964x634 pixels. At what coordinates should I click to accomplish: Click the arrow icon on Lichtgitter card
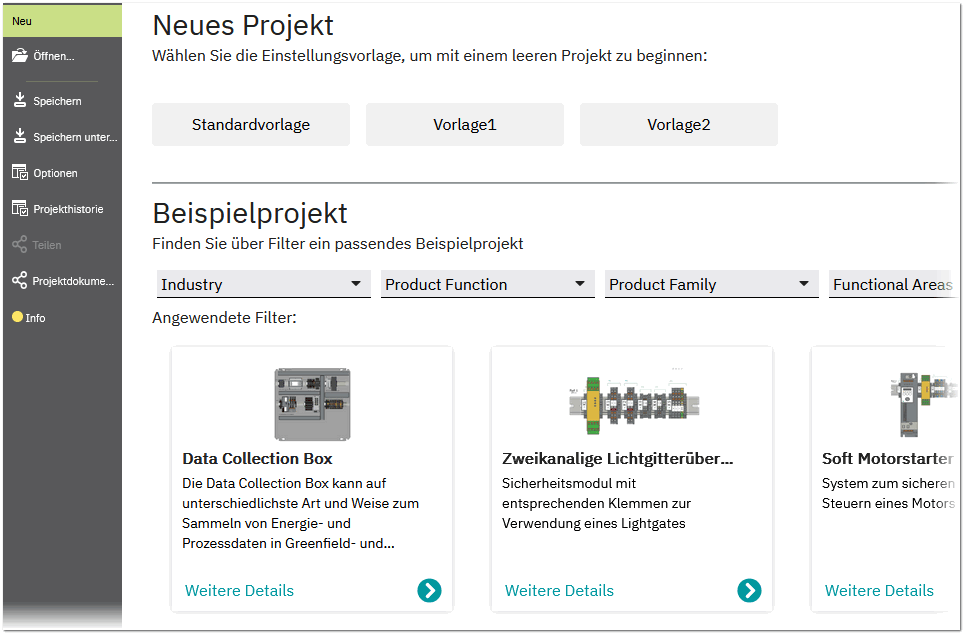pyautogui.click(x=749, y=590)
